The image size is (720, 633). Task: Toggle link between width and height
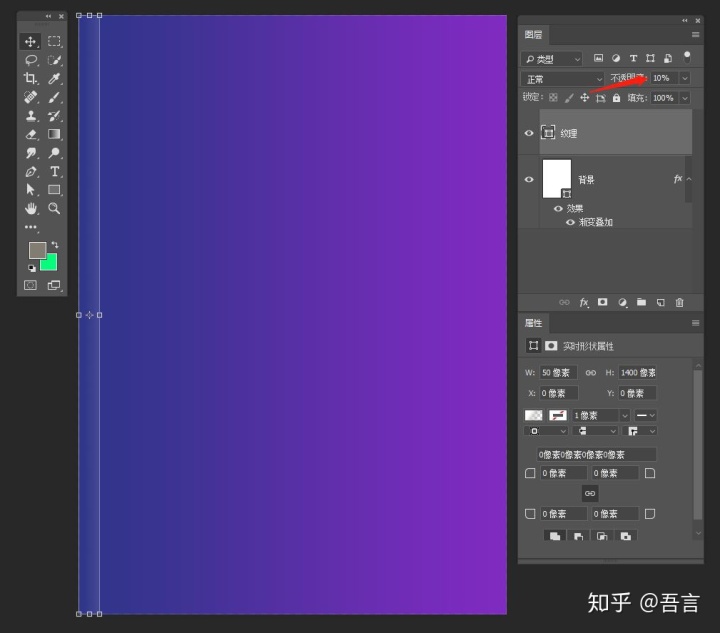click(591, 373)
